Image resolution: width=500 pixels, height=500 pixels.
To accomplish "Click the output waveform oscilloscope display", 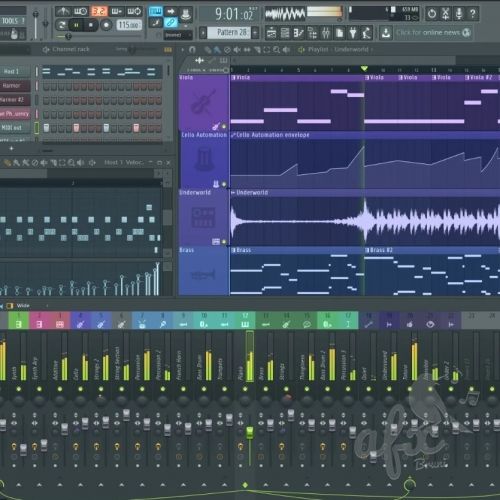I will click(285, 14).
